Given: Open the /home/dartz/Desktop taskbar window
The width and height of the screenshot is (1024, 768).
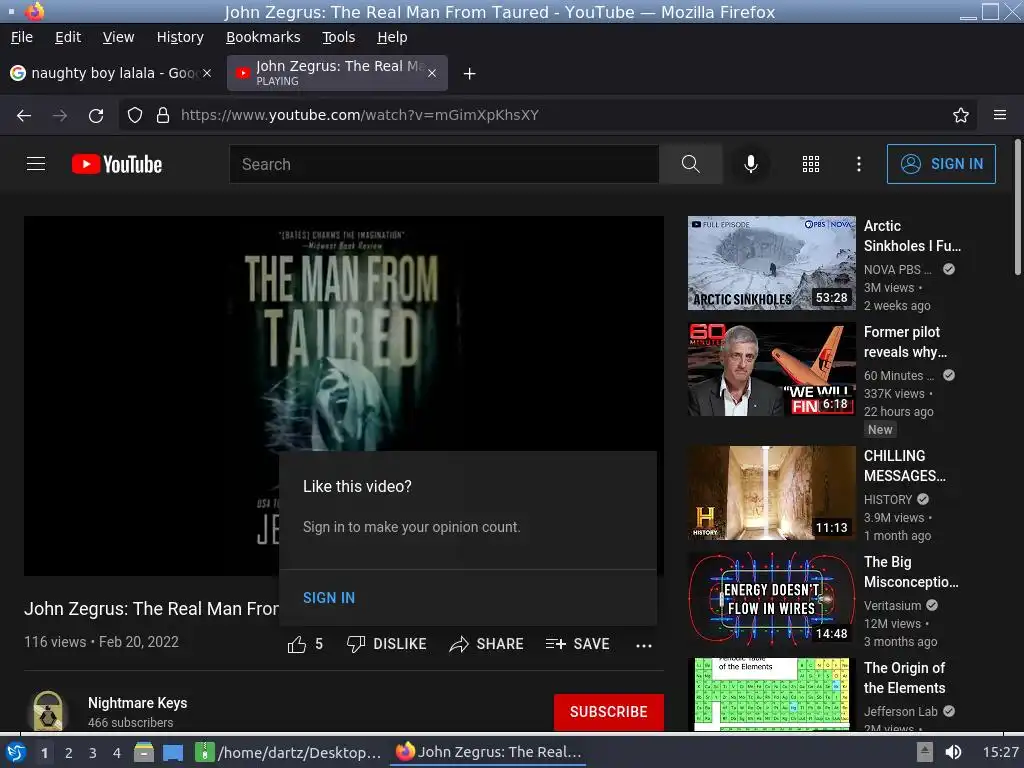Looking at the screenshot, I should point(289,752).
